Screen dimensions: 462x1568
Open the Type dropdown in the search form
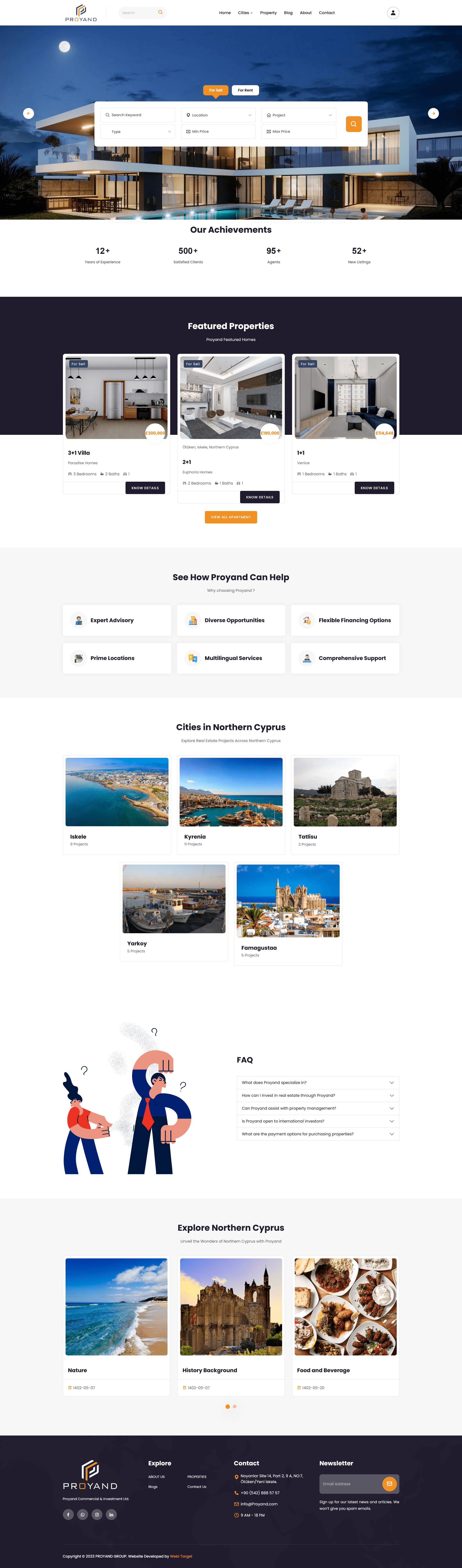(138, 132)
